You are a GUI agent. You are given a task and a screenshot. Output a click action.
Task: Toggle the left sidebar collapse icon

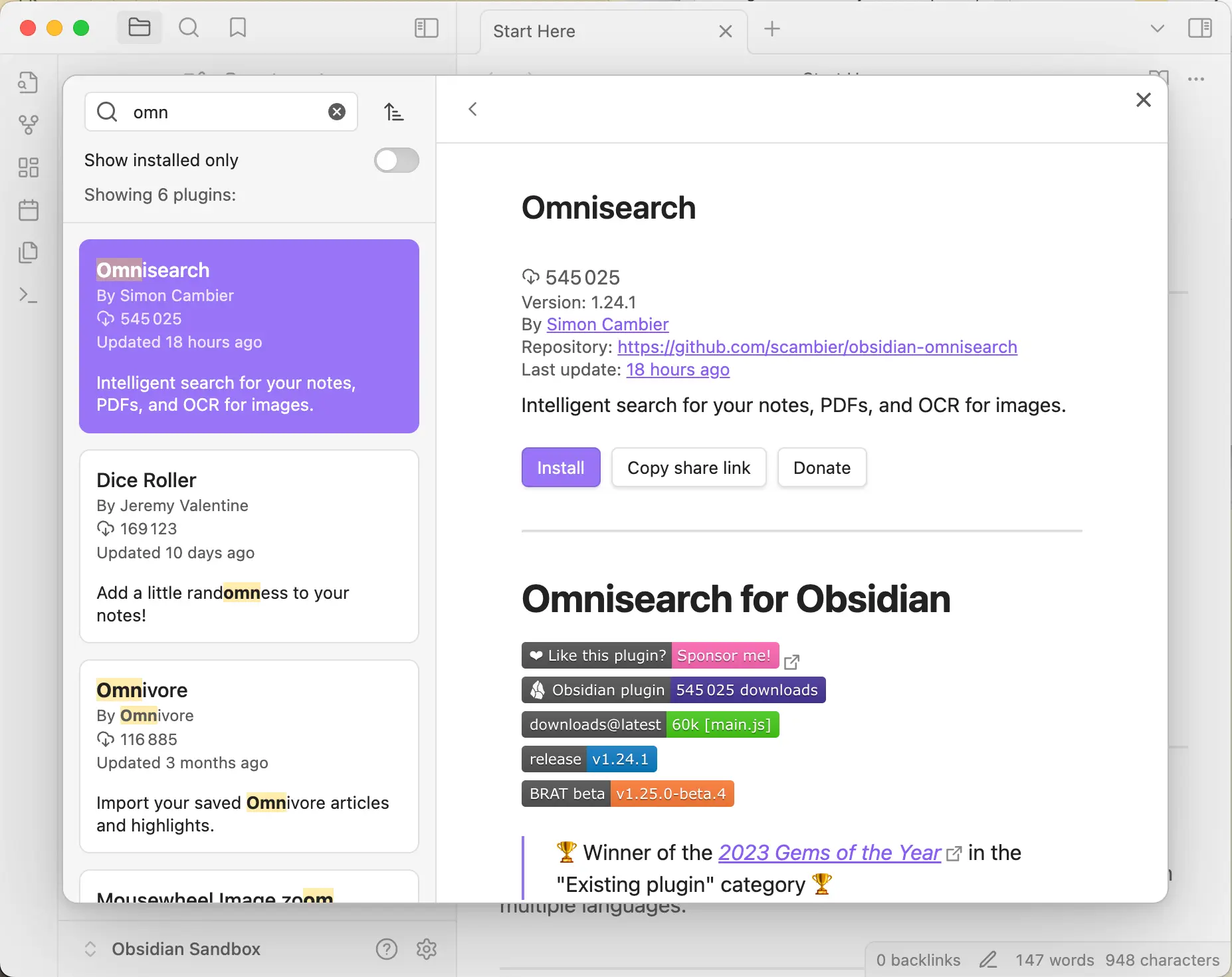point(426,28)
